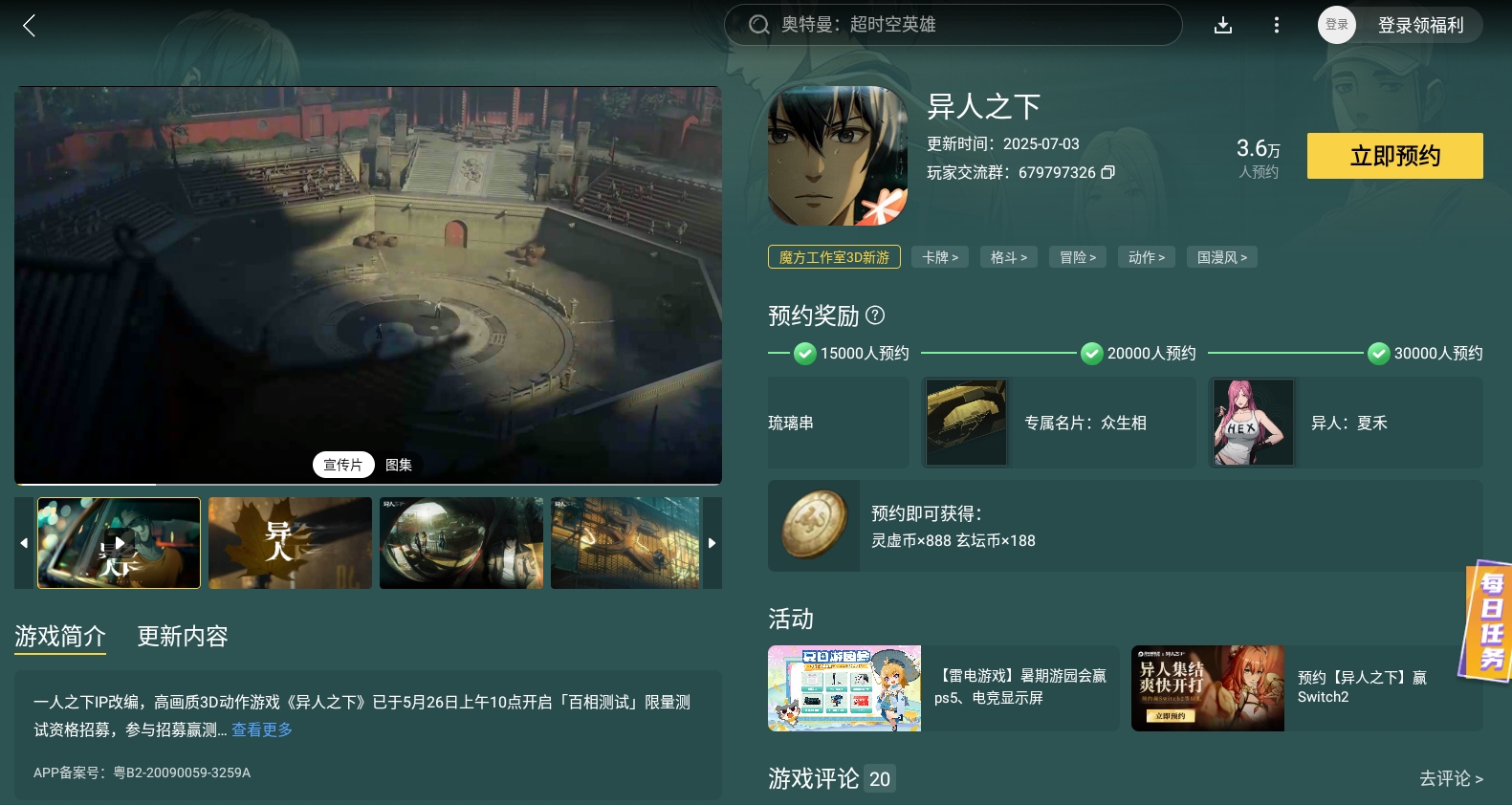Expand the 卡牌 category tag
Image resolution: width=1512 pixels, height=805 pixels.
pyautogui.click(x=940, y=257)
